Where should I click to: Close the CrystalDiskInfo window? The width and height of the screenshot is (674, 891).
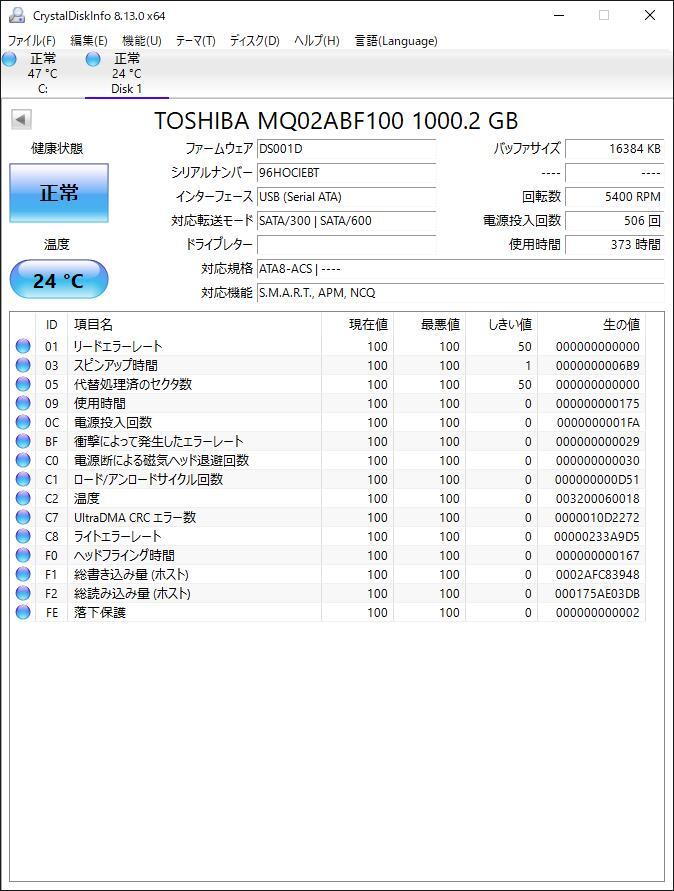click(x=650, y=15)
